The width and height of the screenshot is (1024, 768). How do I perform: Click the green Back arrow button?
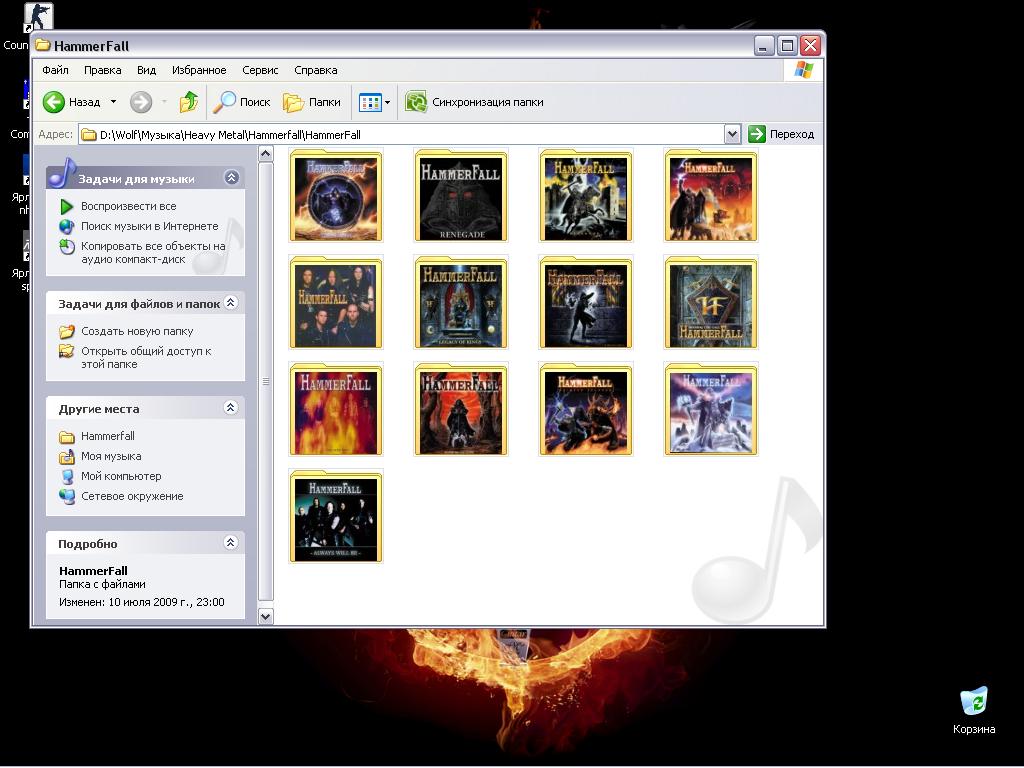tap(54, 102)
